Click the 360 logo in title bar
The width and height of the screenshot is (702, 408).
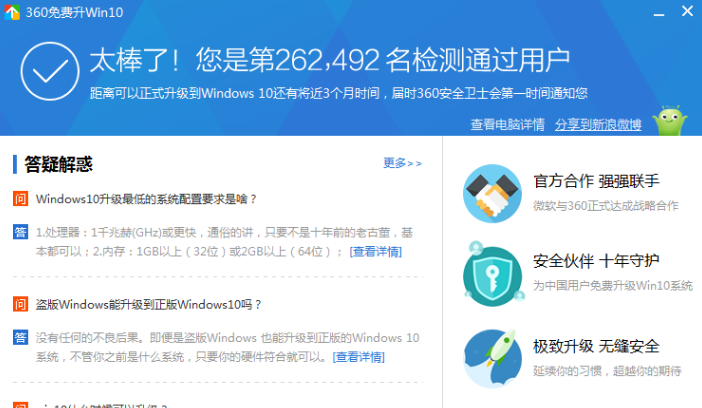point(11,11)
